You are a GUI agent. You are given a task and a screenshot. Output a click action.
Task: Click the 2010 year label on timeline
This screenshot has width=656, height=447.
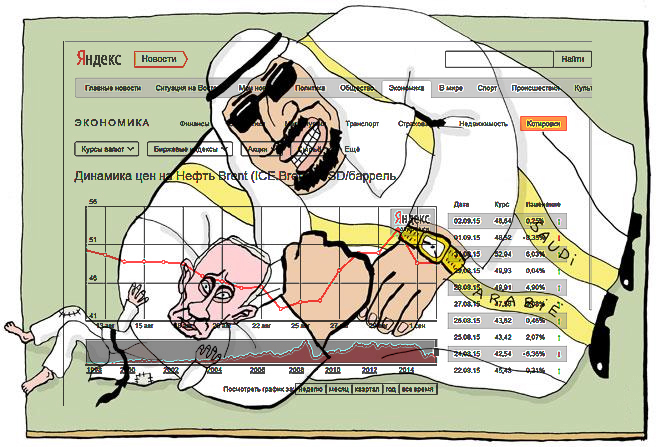pyautogui.click(x=333, y=370)
